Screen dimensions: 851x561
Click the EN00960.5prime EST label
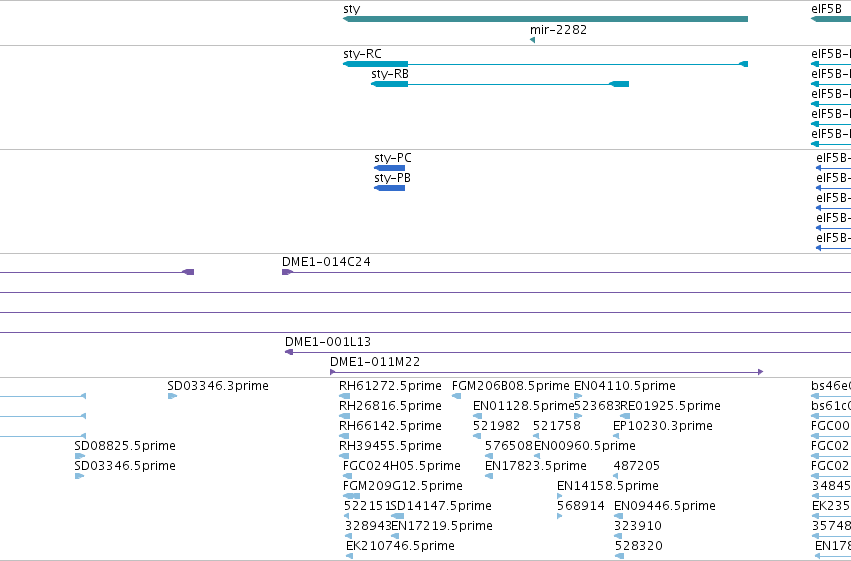click(x=585, y=446)
